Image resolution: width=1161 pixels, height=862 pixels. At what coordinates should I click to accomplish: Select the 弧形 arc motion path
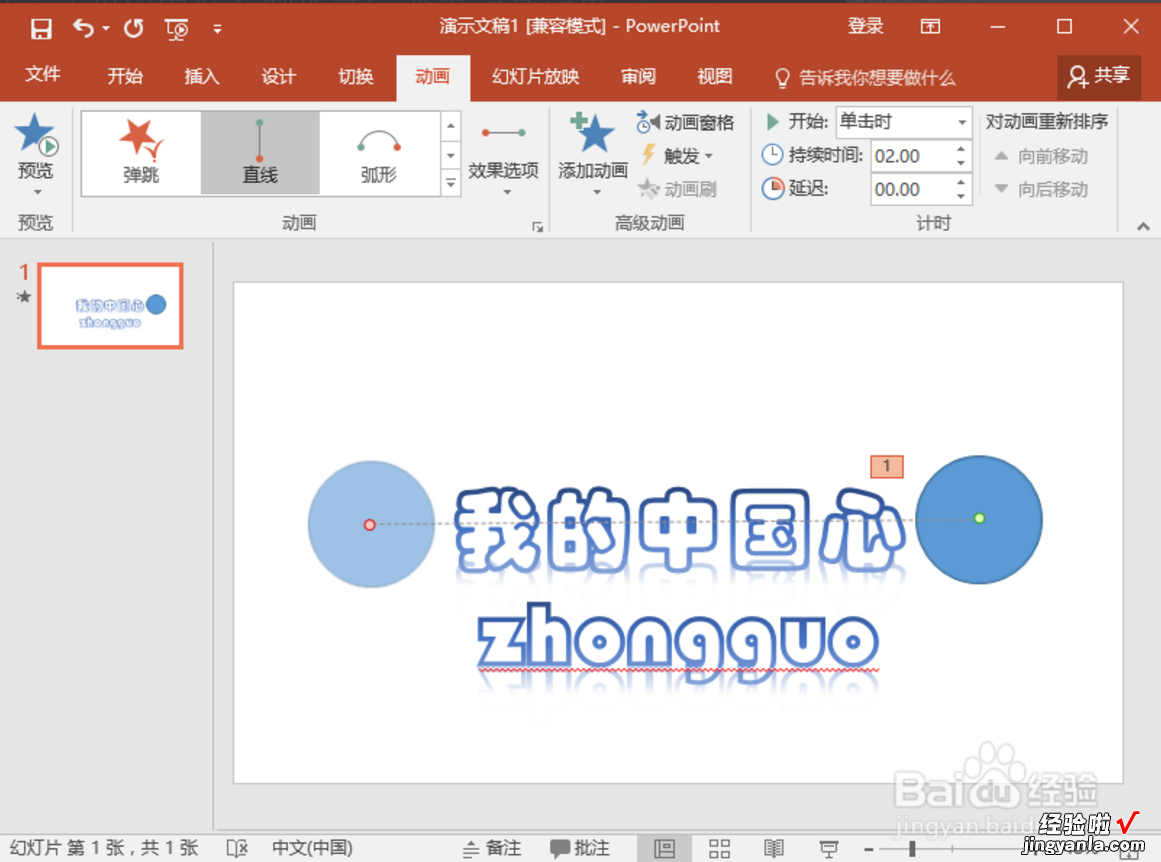(378, 153)
